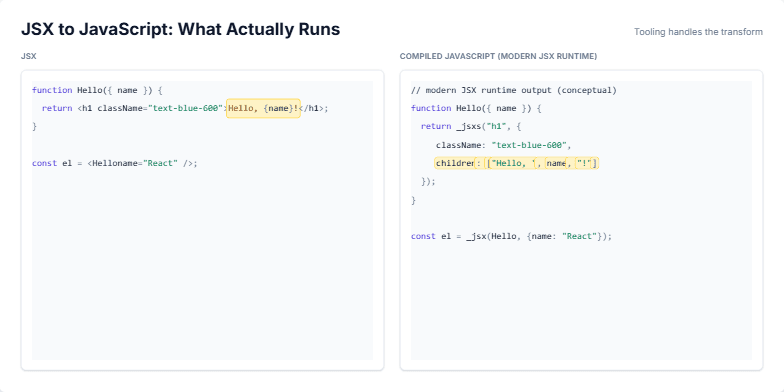Click the closing "</h1>;" tag in JSX panel
This screenshot has width=784, height=392.
(314, 108)
